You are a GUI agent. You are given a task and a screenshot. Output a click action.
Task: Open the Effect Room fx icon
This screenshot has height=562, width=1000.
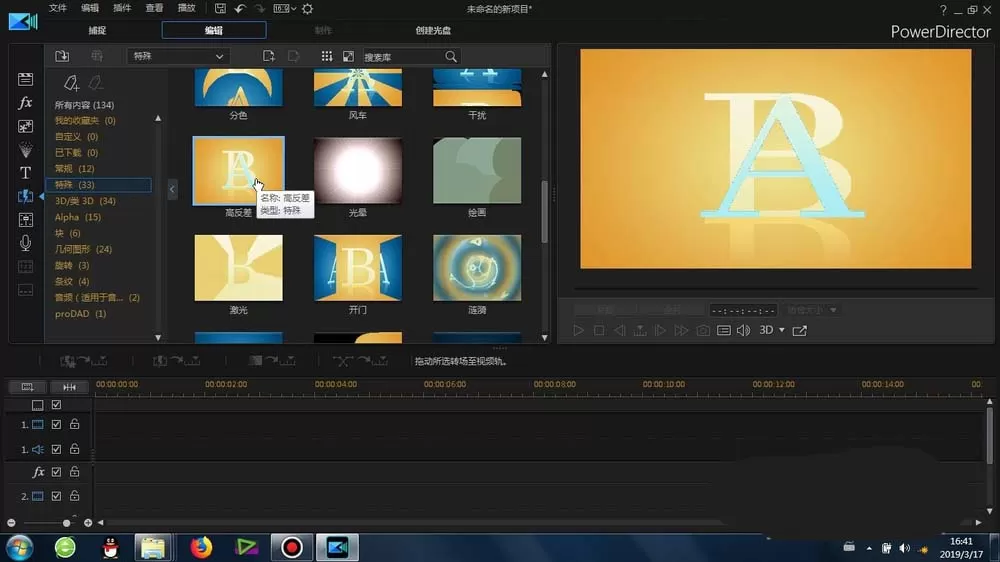25,103
